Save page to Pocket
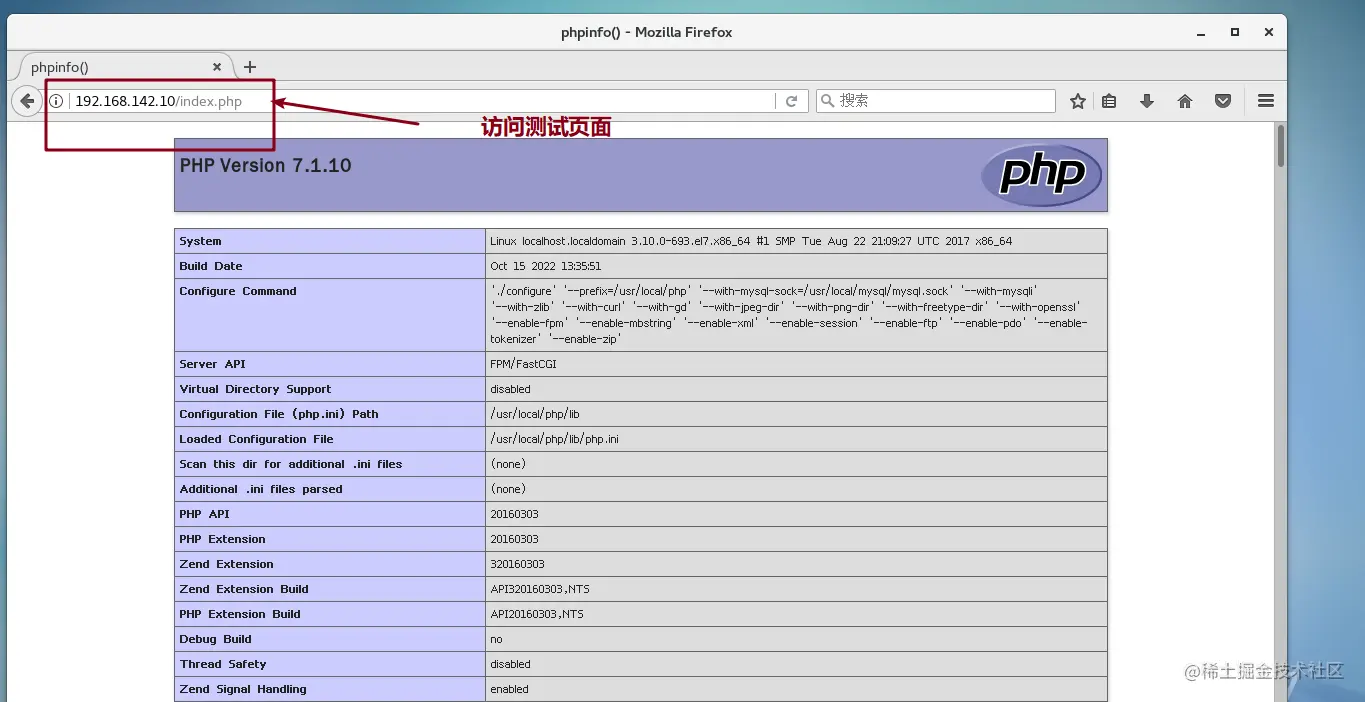The width and height of the screenshot is (1365, 702). 1222,100
